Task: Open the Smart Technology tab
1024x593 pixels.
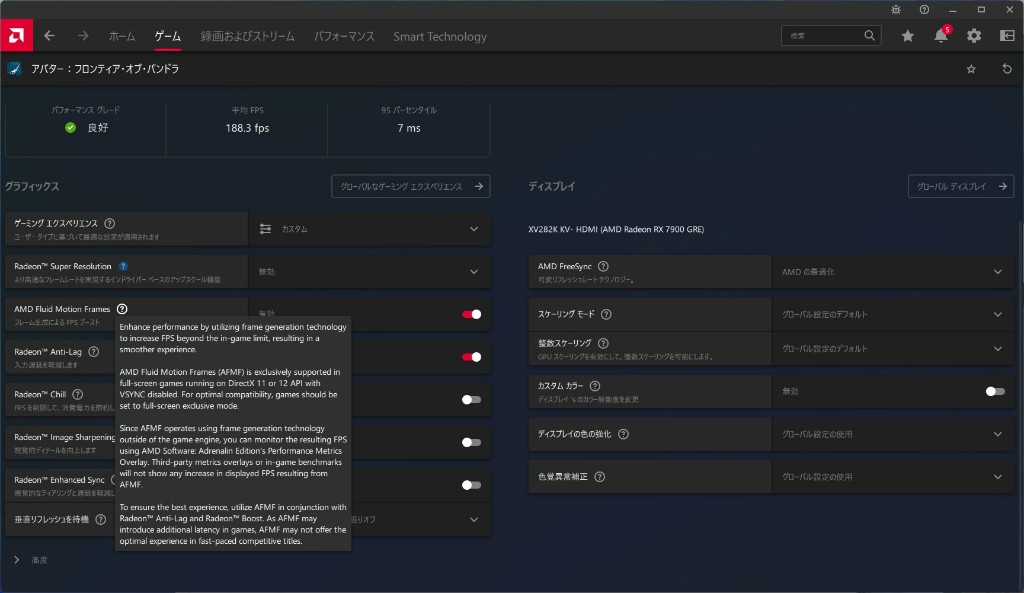Action: point(440,36)
